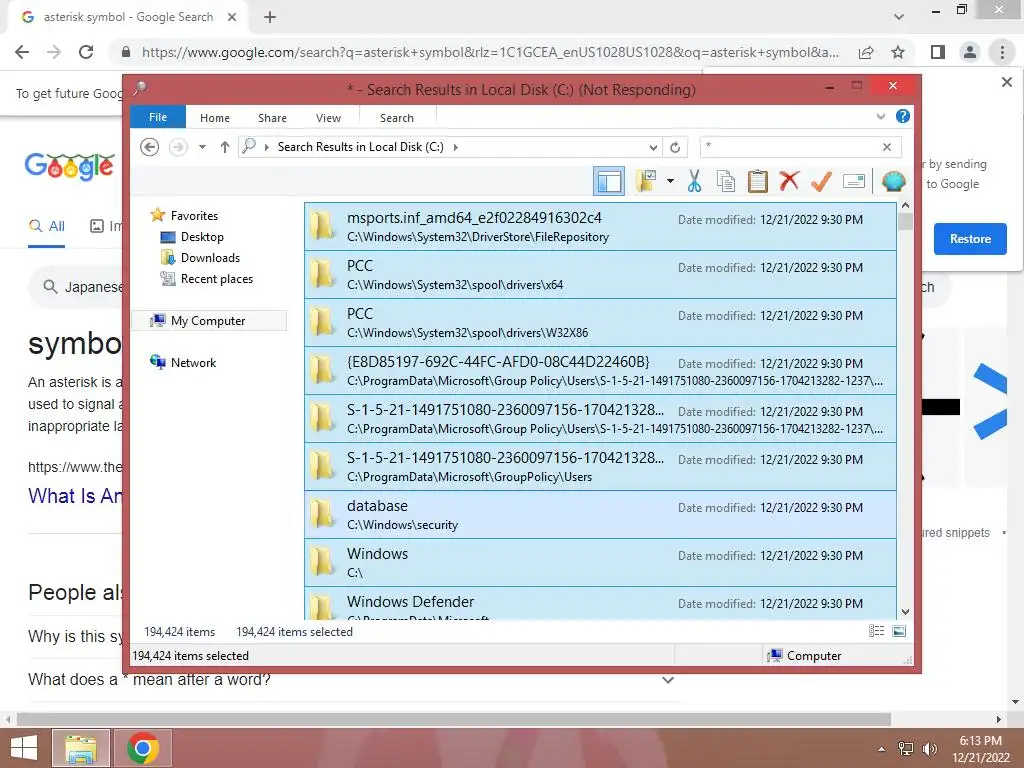Image resolution: width=1024 pixels, height=768 pixels.
Task: Switch to details view in status bar
Action: [x=876, y=631]
